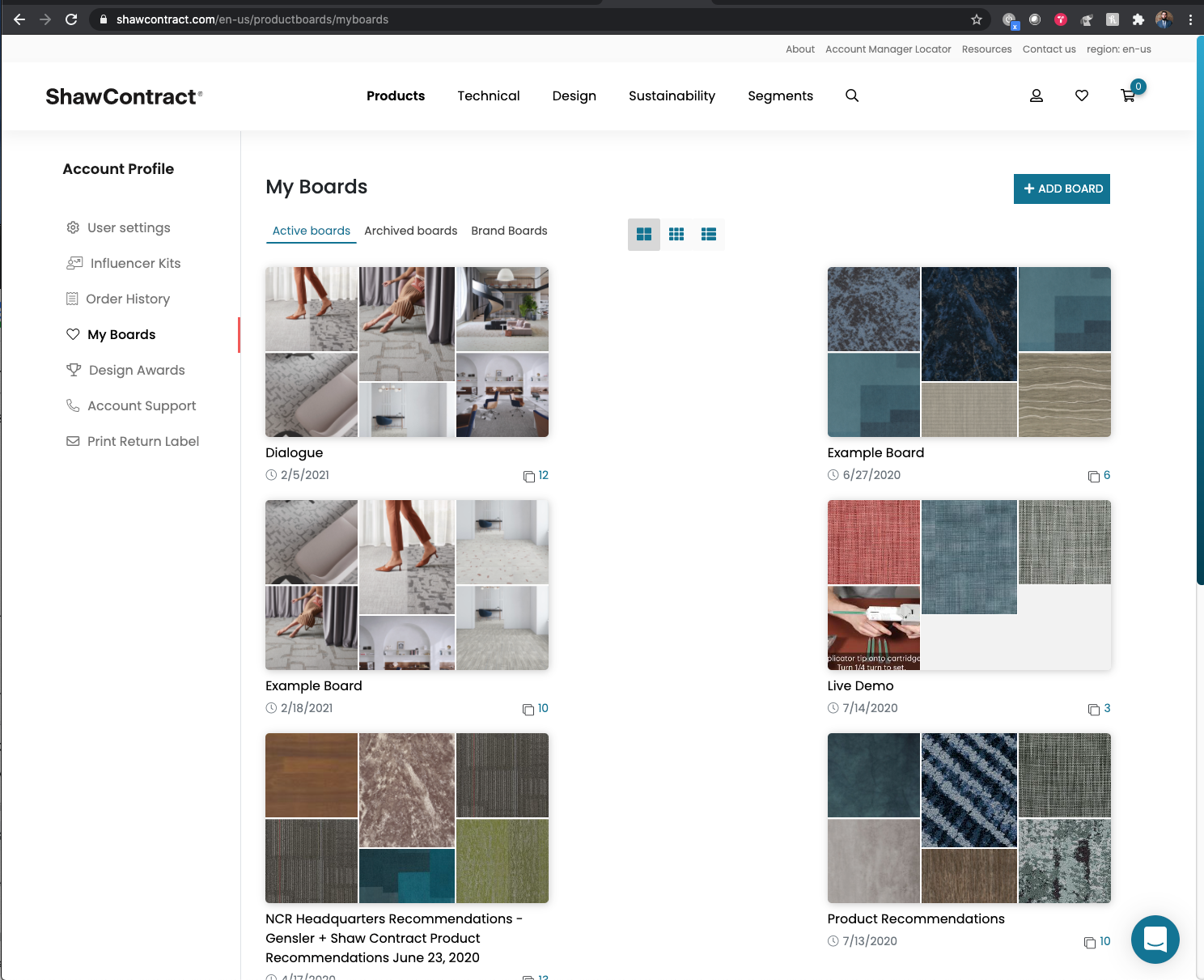The height and width of the screenshot is (980, 1204).
Task: Open the Account Manager Locator link
Action: [x=888, y=49]
